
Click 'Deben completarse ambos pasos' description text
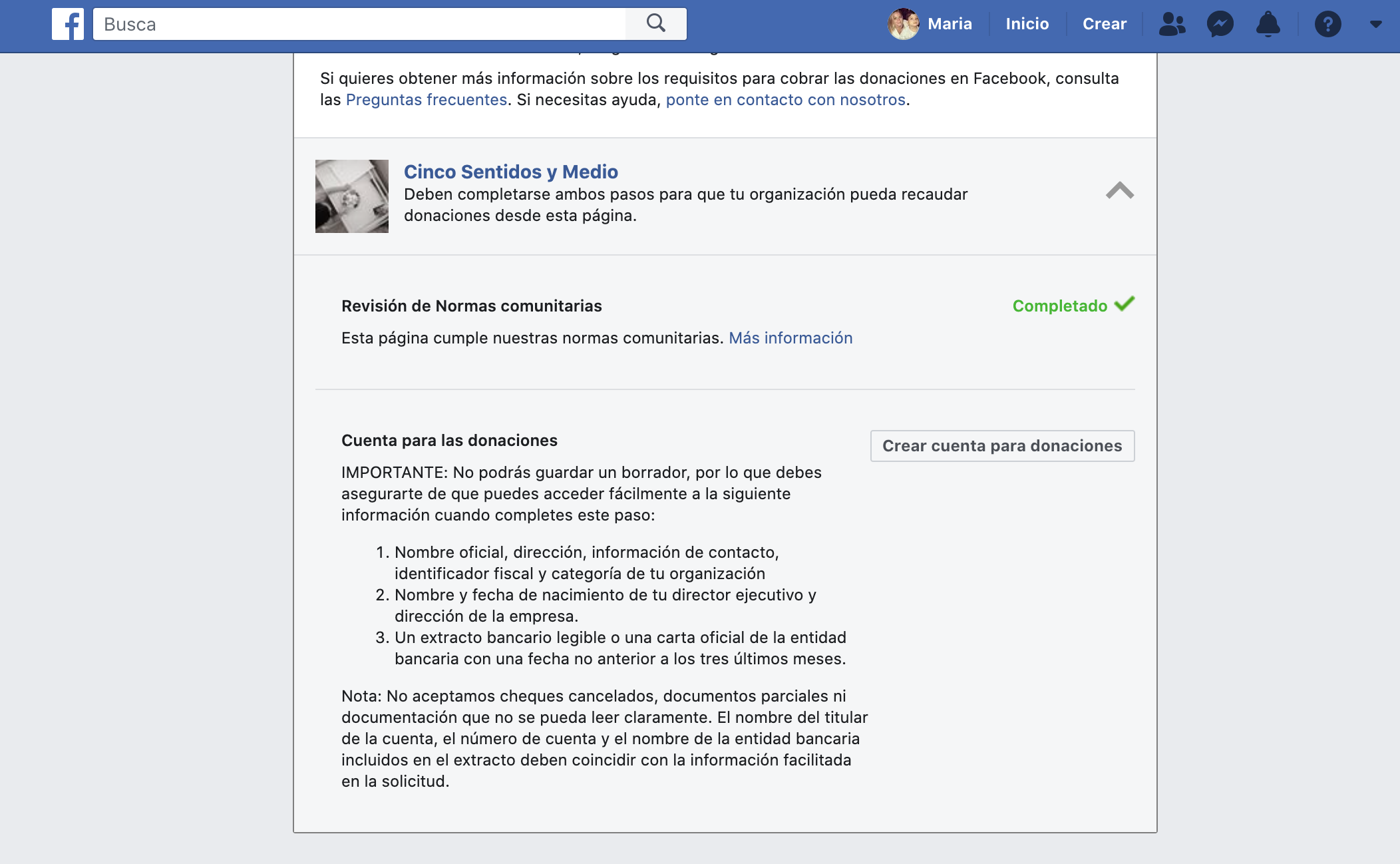click(x=686, y=205)
